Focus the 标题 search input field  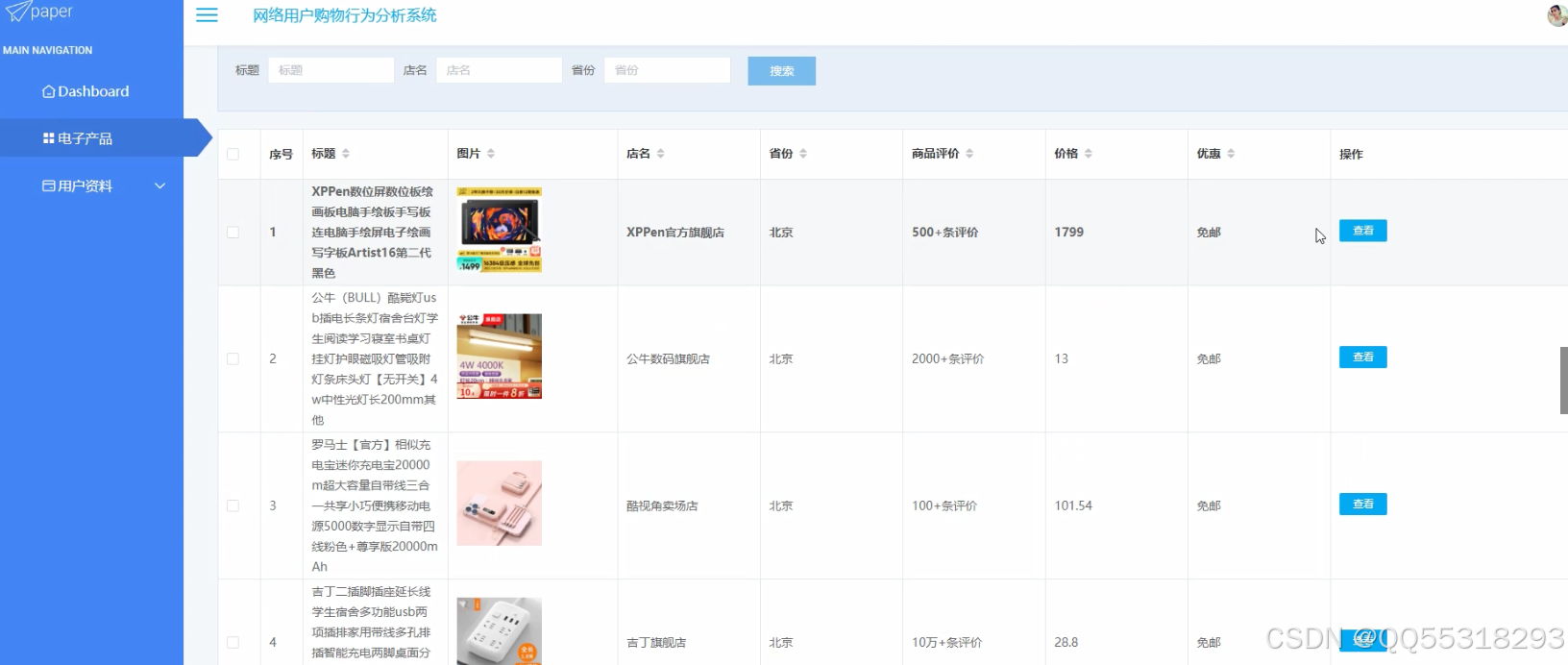tap(331, 70)
